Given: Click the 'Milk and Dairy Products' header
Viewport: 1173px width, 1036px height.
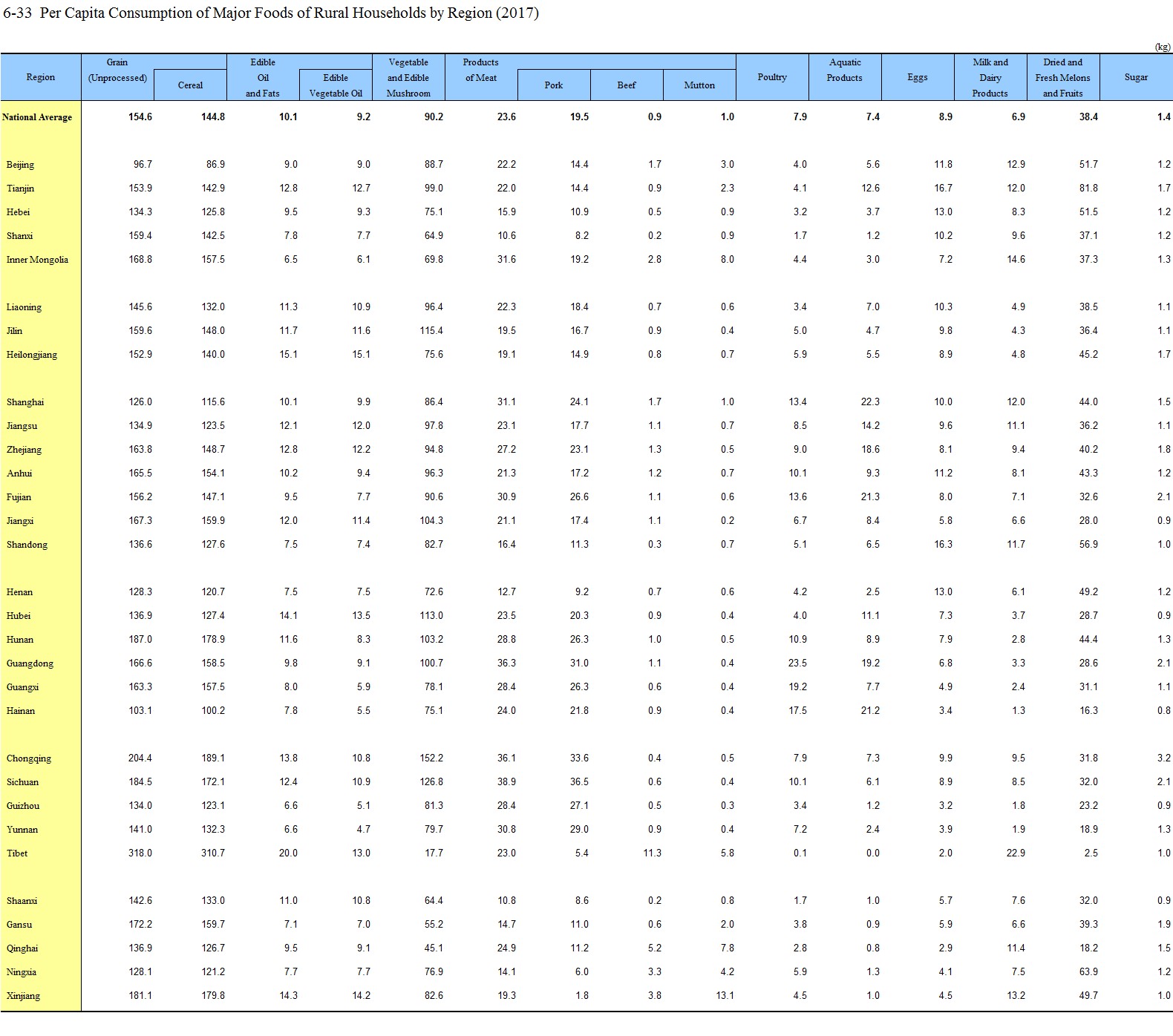Looking at the screenshot, I should pyautogui.click(x=990, y=78).
